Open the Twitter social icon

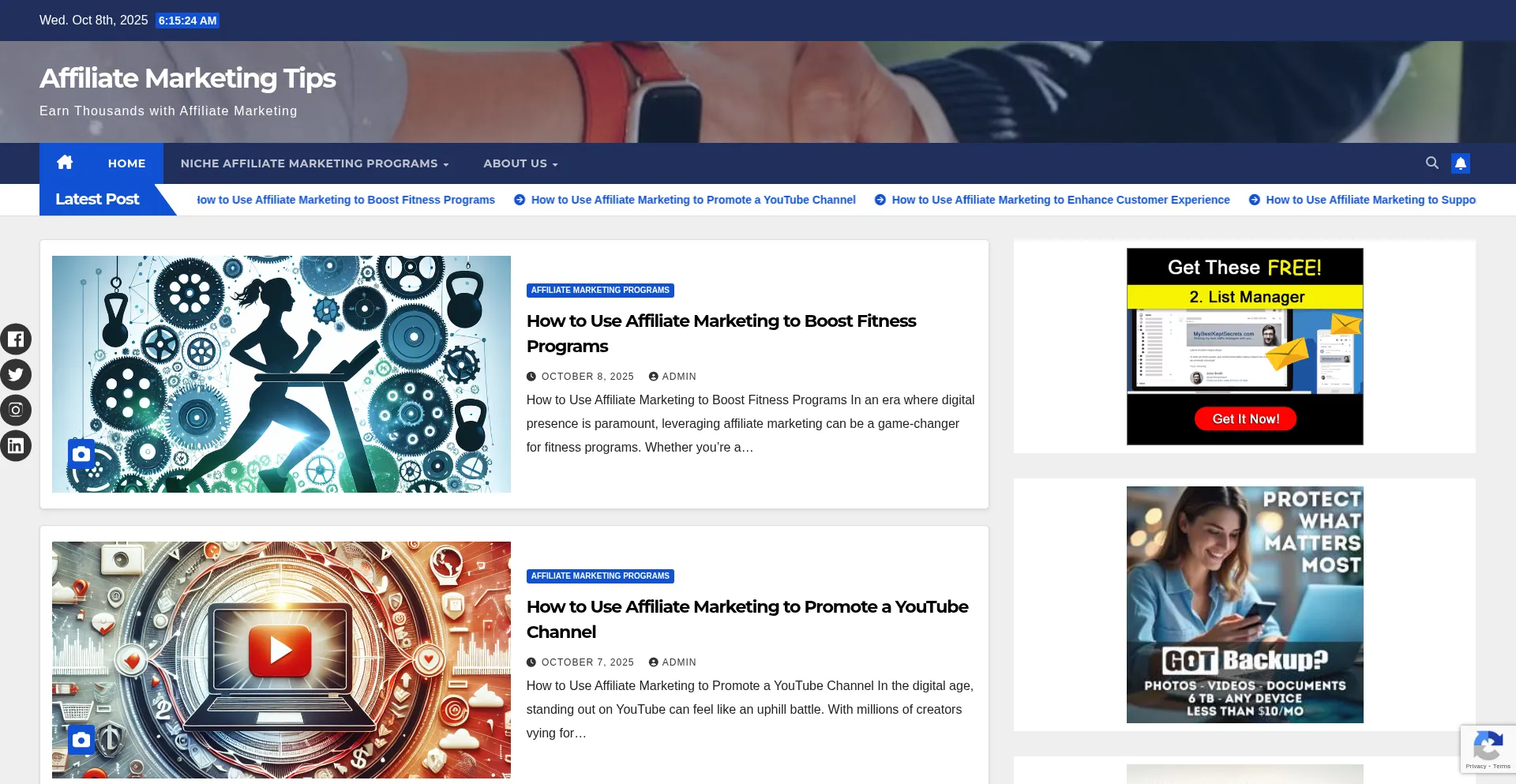(x=16, y=375)
